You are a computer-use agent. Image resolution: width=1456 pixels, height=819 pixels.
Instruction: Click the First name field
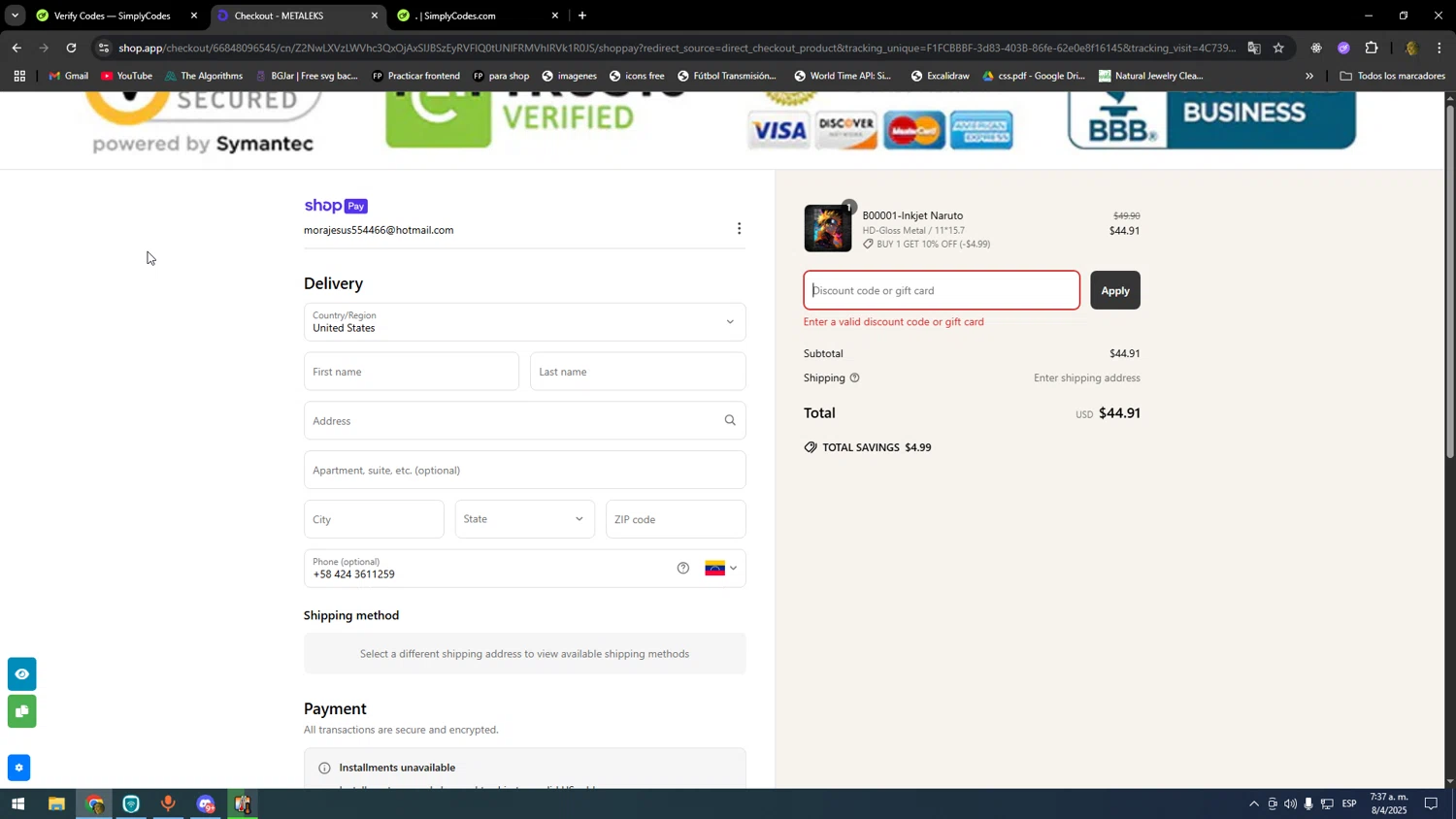[411, 372]
